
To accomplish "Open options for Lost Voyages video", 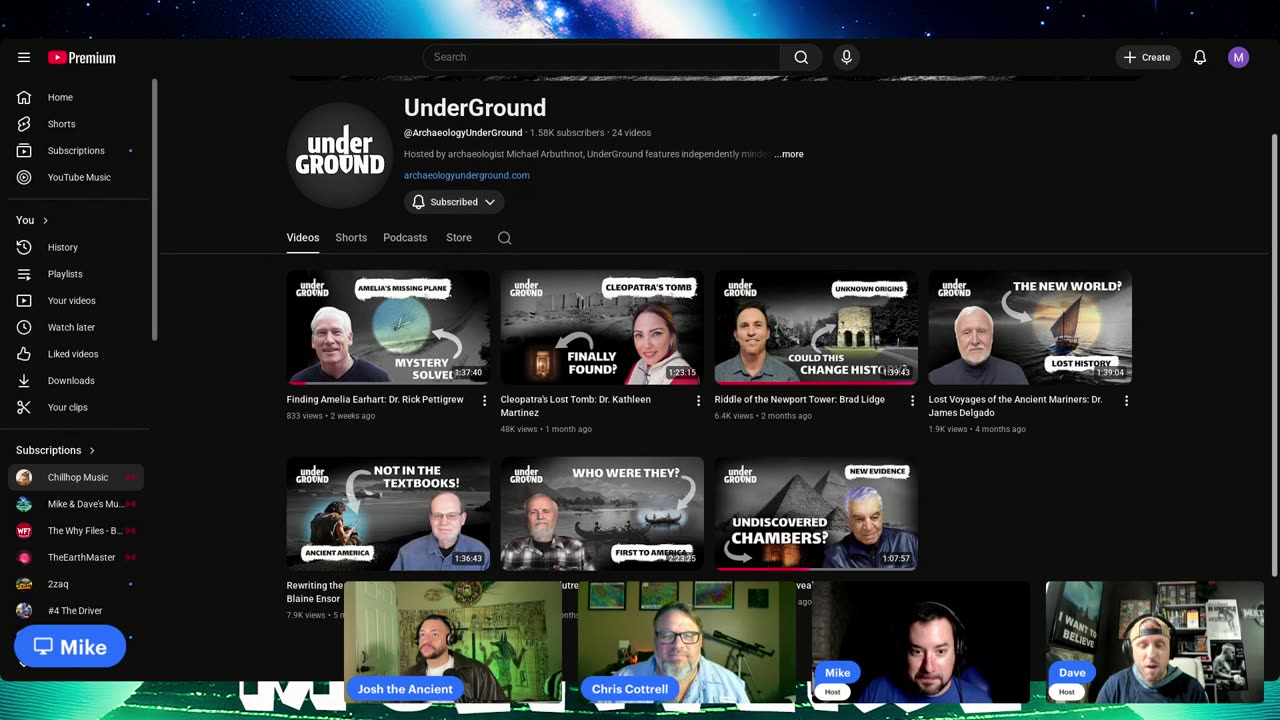I will pyautogui.click(x=1126, y=400).
